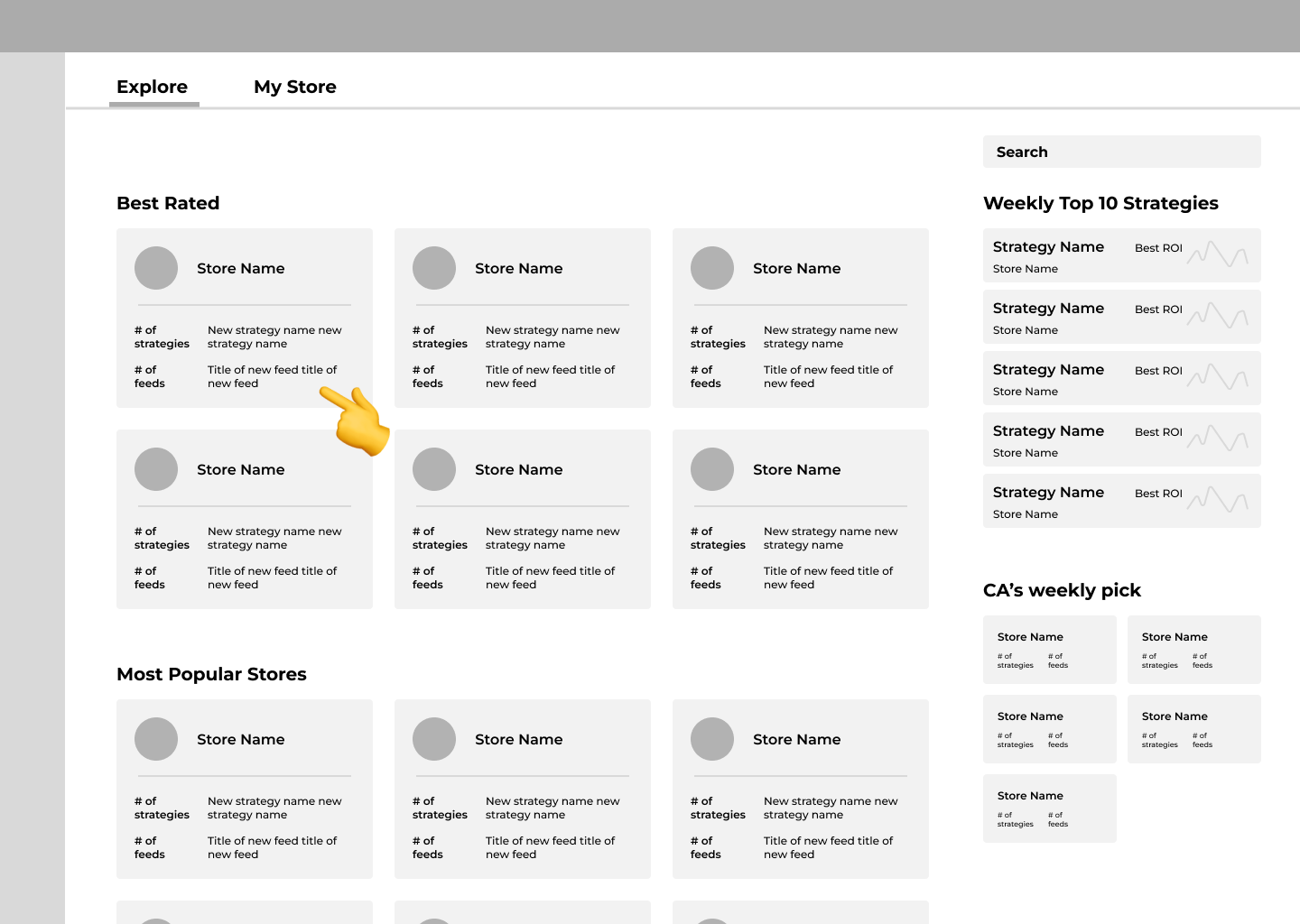Screen dimensions: 1300x924
Task: Click Store Name under the third weekly top strategy
Action: (1025, 392)
